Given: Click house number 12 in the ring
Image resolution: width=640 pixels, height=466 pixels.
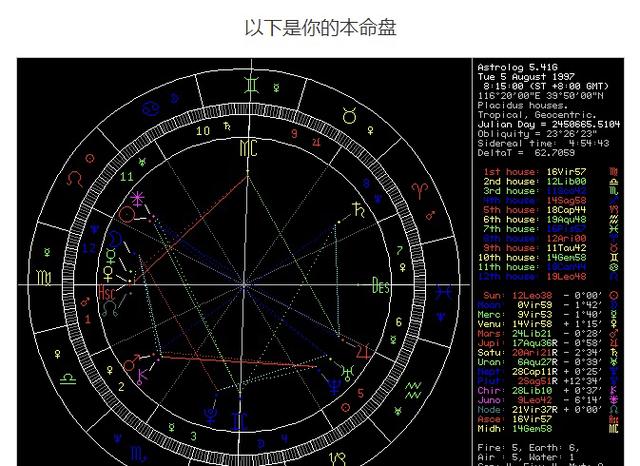Looking at the screenshot, I should tap(89, 248).
